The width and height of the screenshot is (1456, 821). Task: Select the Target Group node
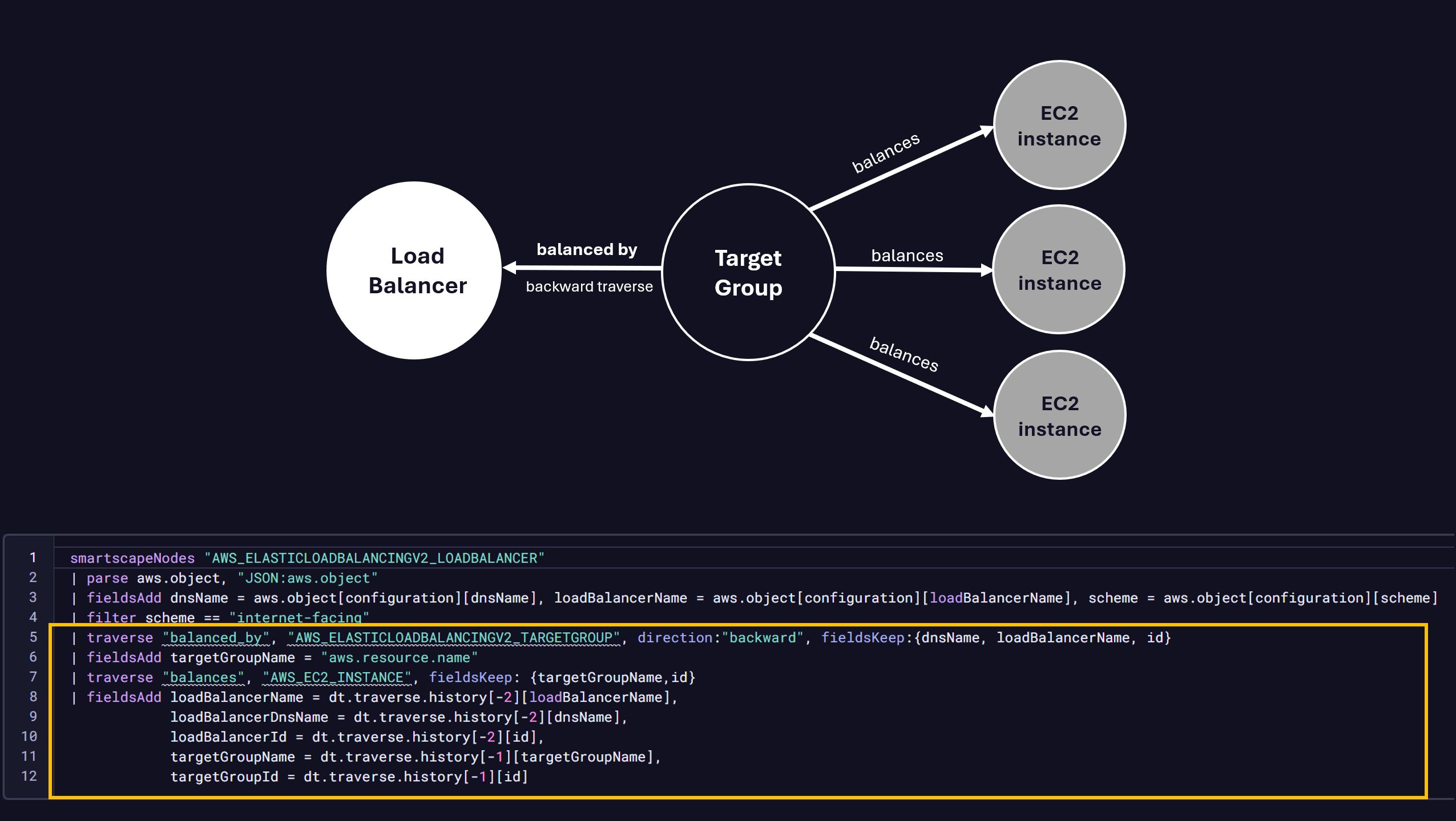coord(748,270)
